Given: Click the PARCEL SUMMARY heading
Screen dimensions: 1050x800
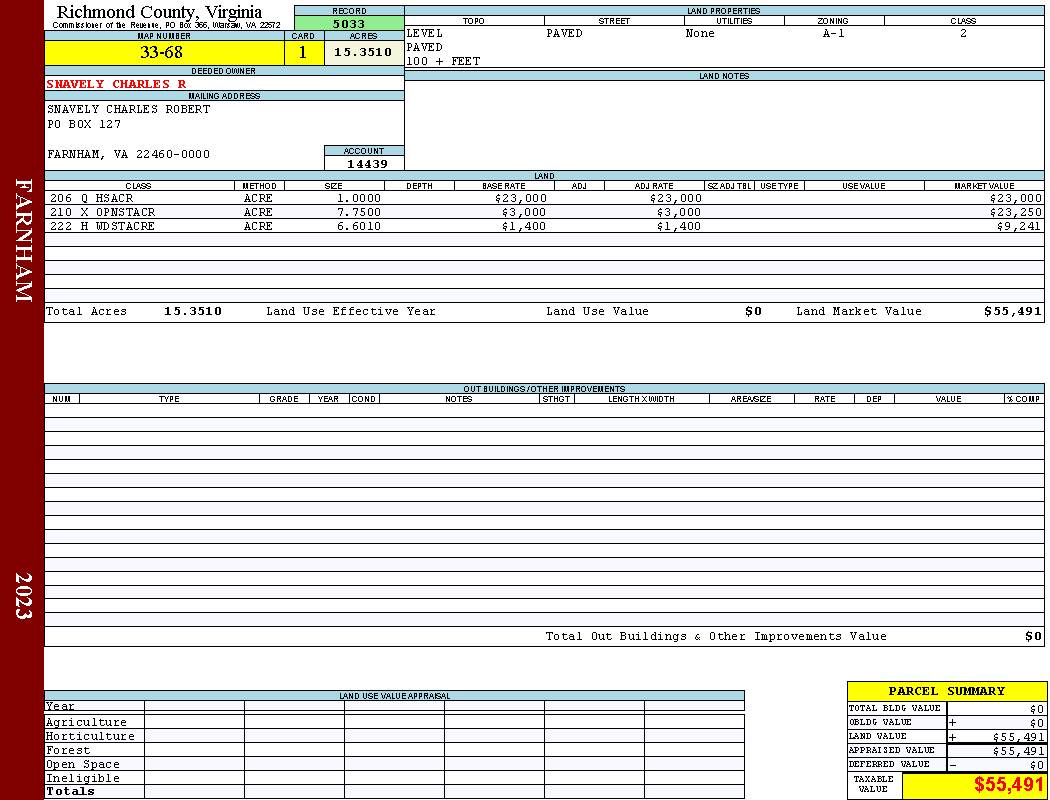Looking at the screenshot, I should (x=946, y=692).
